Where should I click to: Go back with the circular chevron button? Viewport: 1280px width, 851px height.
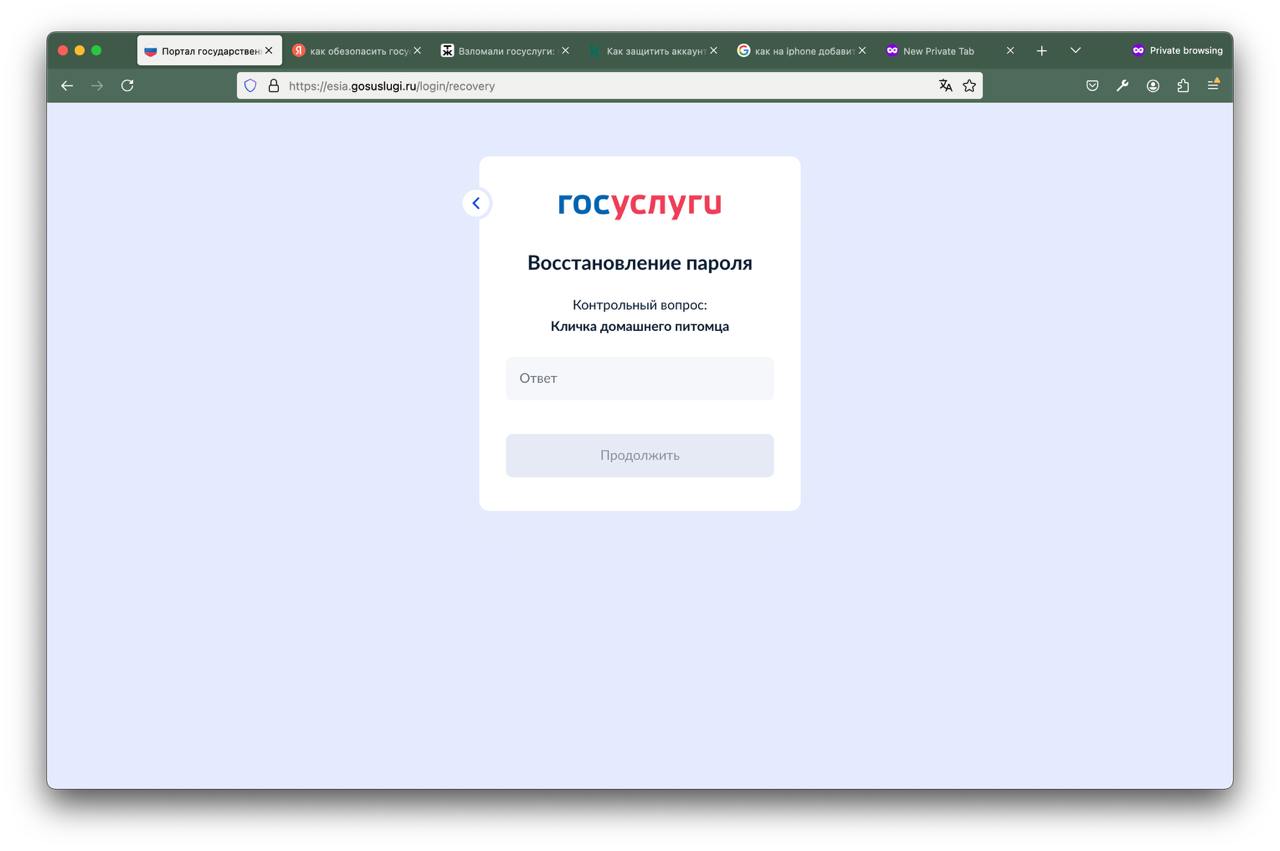[476, 203]
